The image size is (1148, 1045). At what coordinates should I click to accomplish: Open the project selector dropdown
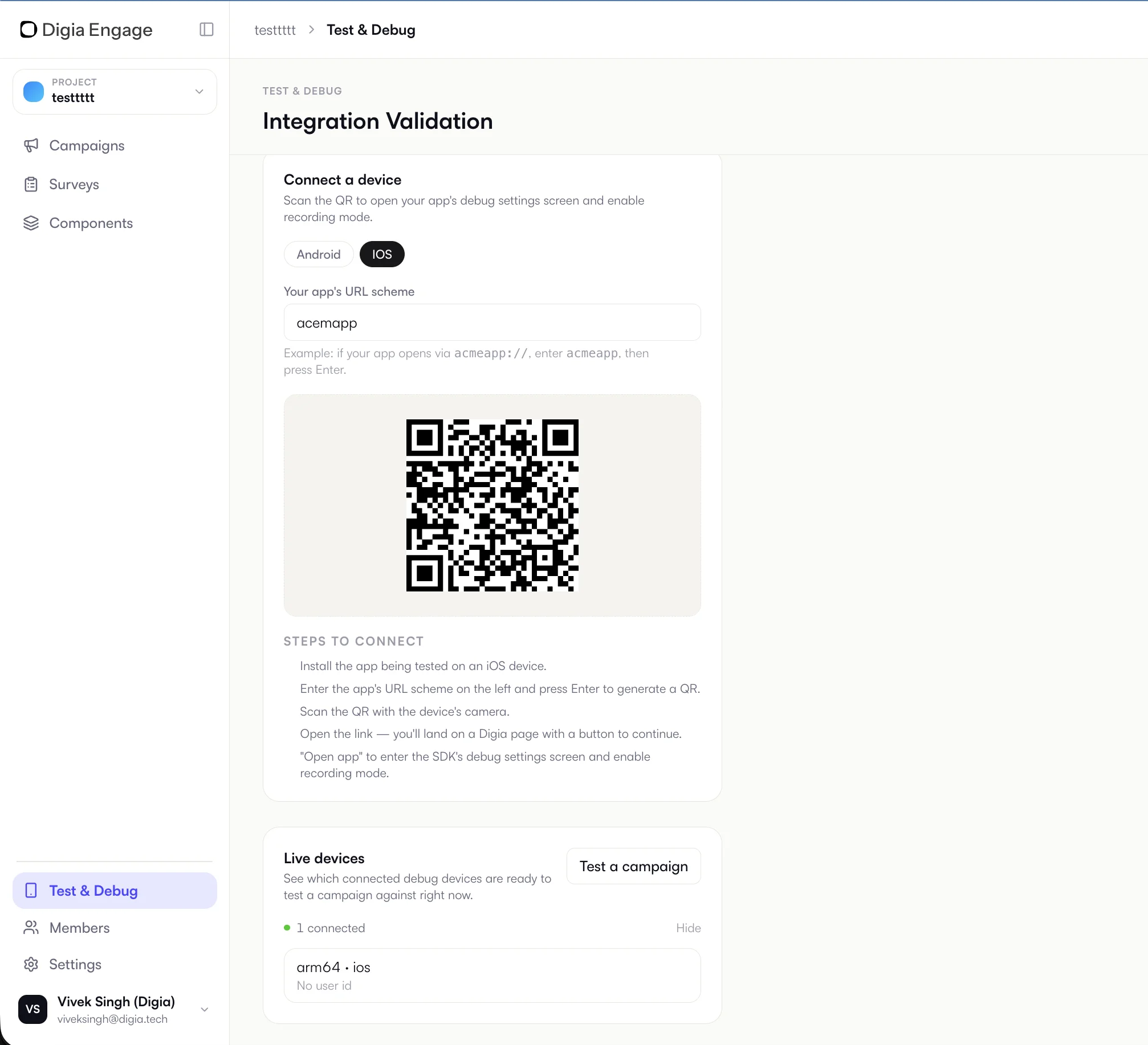(x=115, y=91)
